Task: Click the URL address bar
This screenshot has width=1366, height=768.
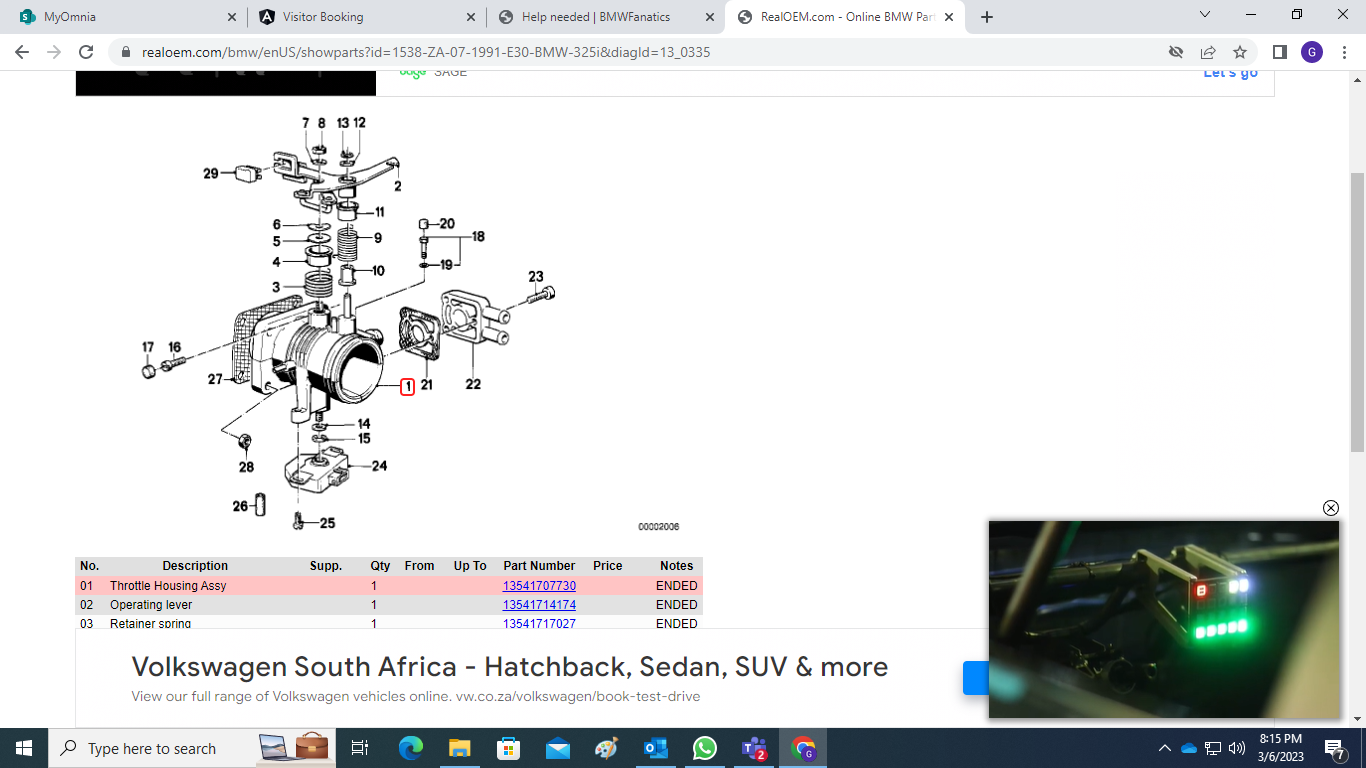Action: click(640, 52)
